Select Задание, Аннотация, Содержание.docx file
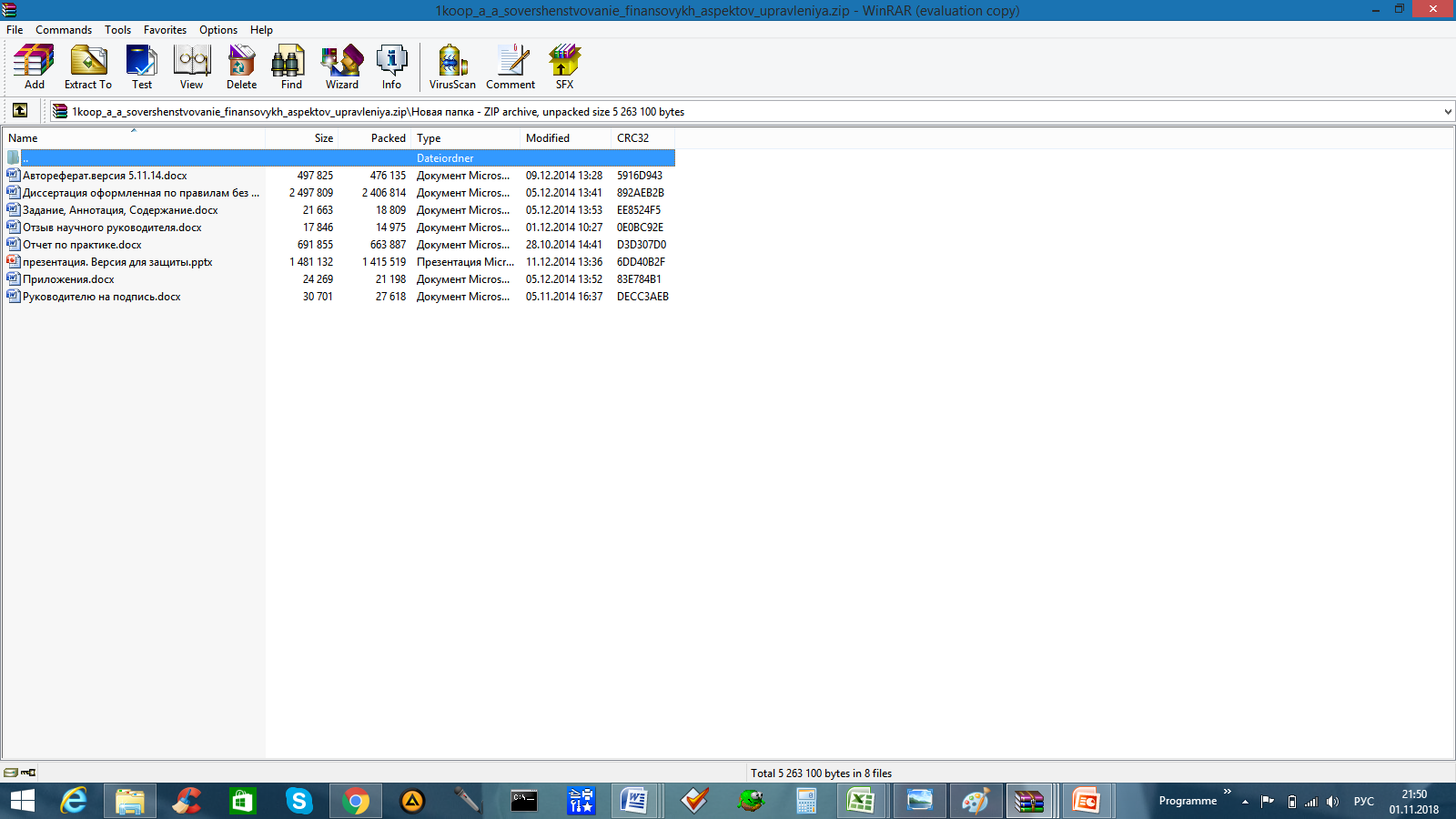The width and height of the screenshot is (1456, 819). coord(339,210)
